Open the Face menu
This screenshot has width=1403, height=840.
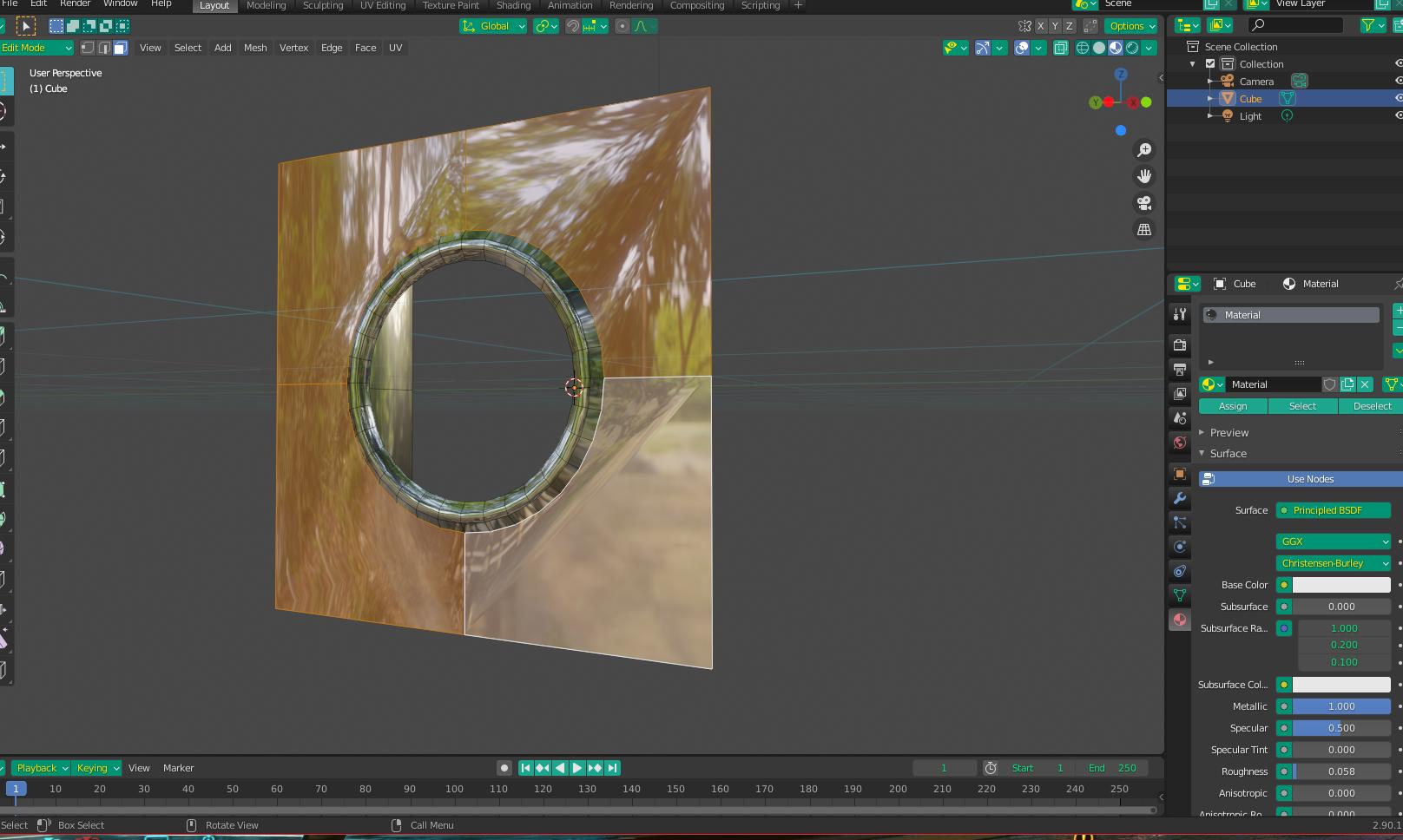click(x=366, y=48)
